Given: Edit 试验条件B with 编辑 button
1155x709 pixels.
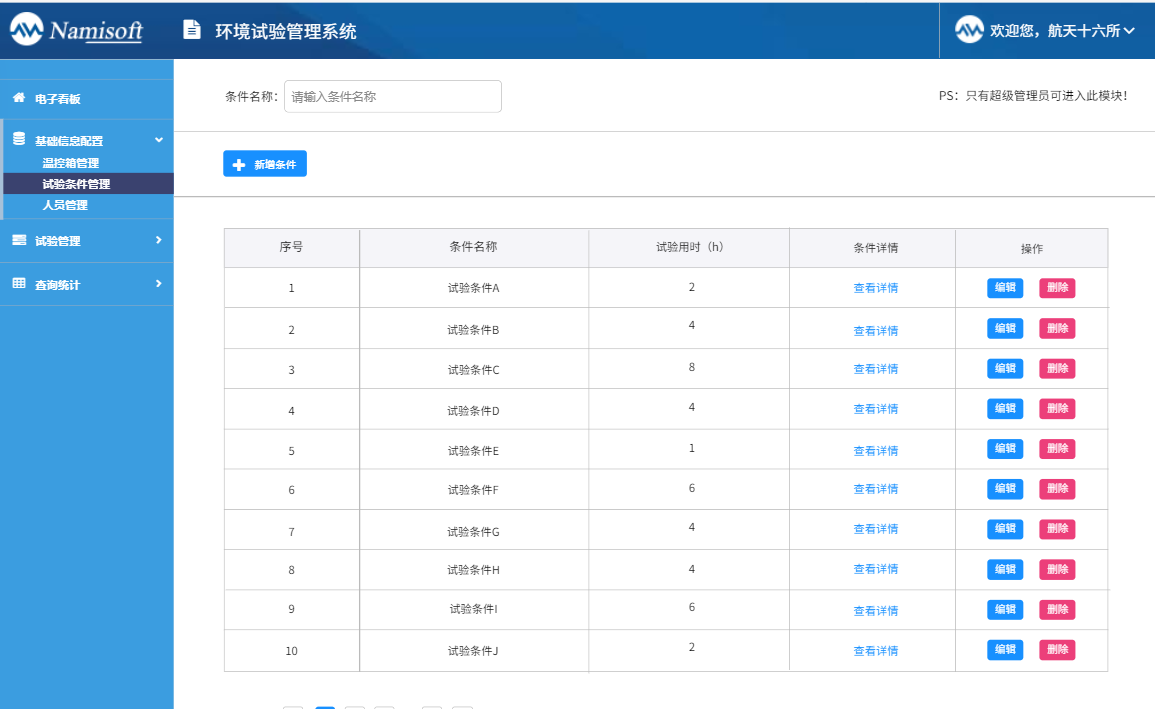Looking at the screenshot, I should tap(1005, 328).
